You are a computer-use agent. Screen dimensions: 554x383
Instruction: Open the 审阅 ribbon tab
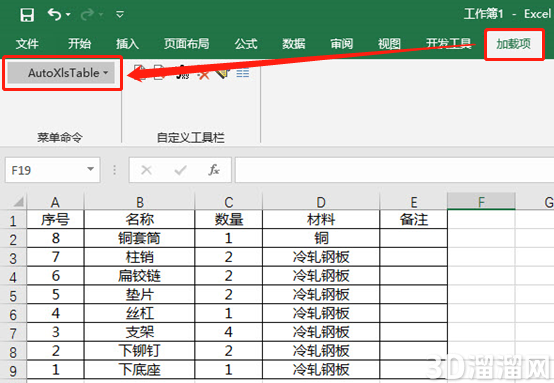tap(342, 44)
